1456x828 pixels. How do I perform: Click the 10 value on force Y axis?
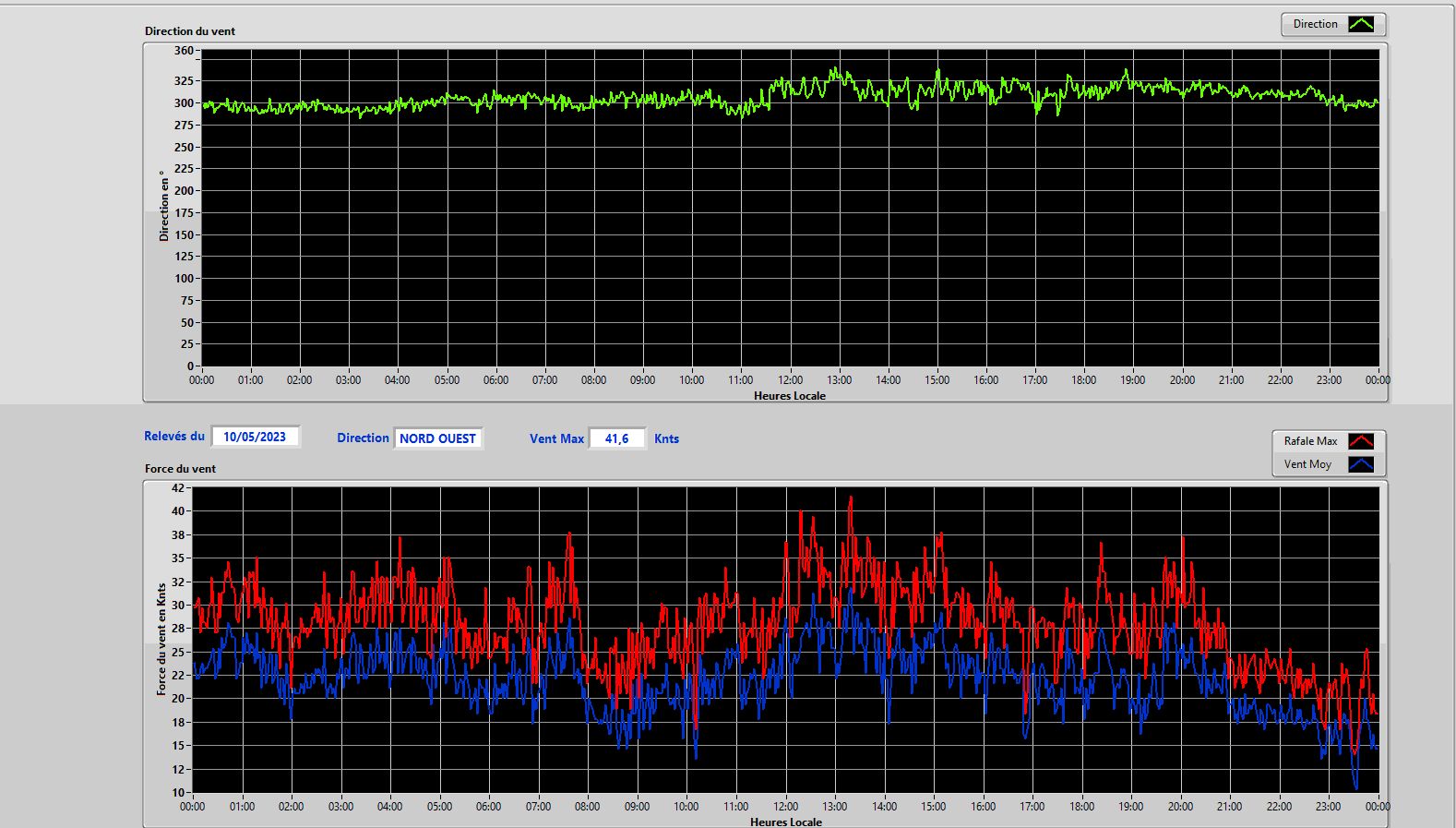pyautogui.click(x=178, y=792)
